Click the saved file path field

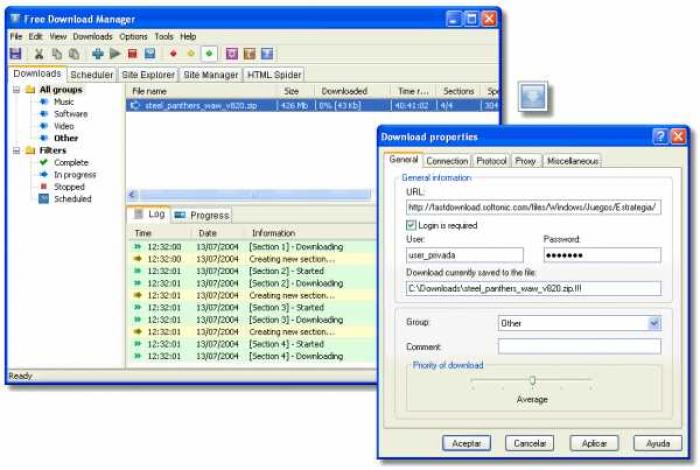click(533, 288)
